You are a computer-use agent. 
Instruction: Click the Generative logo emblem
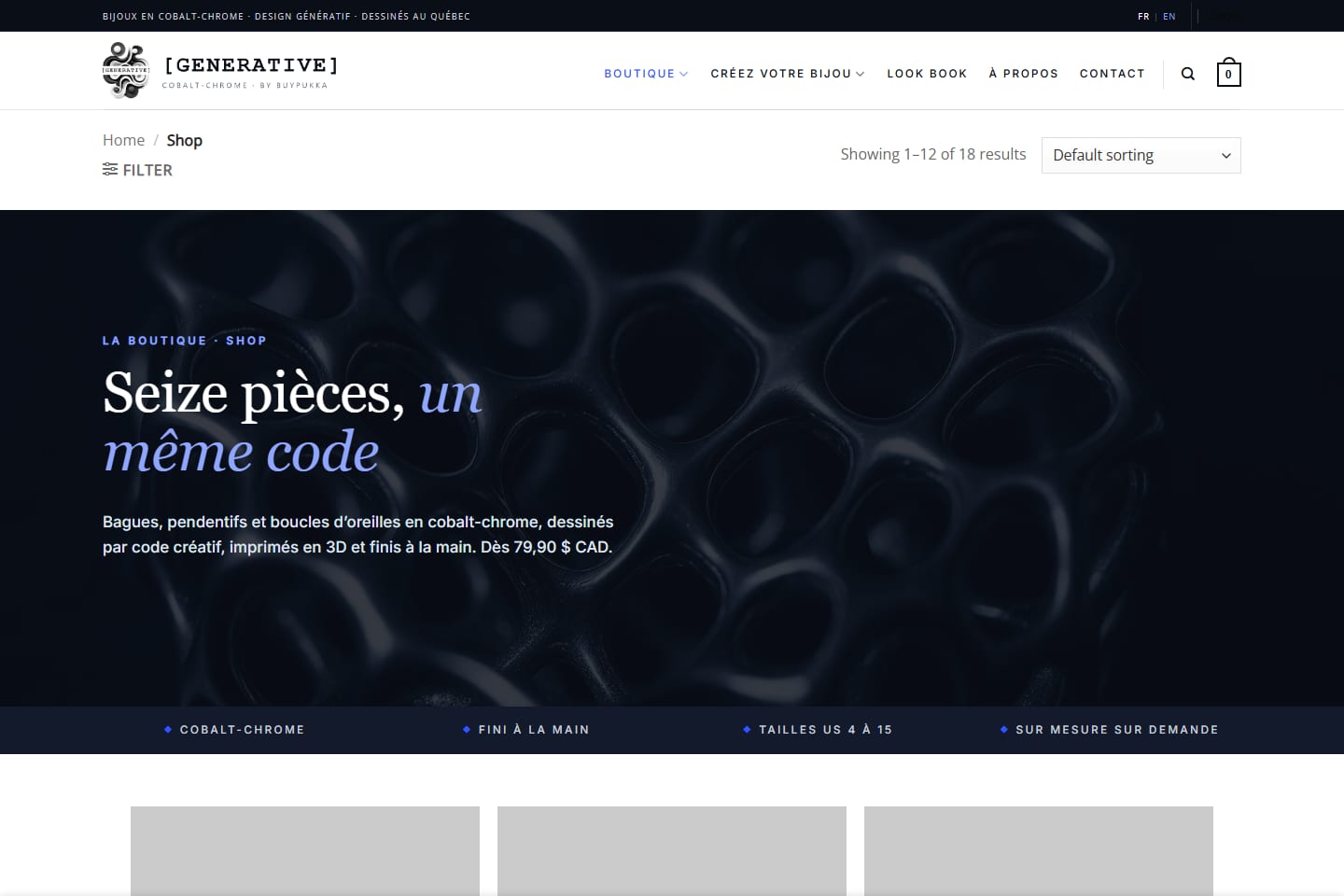click(x=126, y=70)
